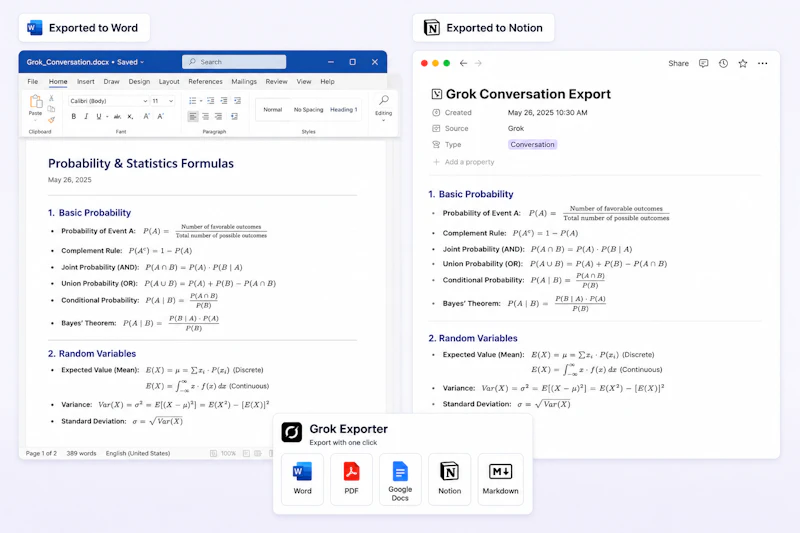Click the 389 words count in status bar

tap(81, 453)
